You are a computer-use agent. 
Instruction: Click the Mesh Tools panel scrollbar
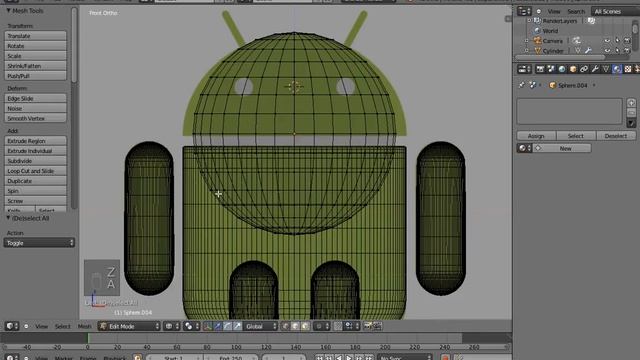(74, 45)
